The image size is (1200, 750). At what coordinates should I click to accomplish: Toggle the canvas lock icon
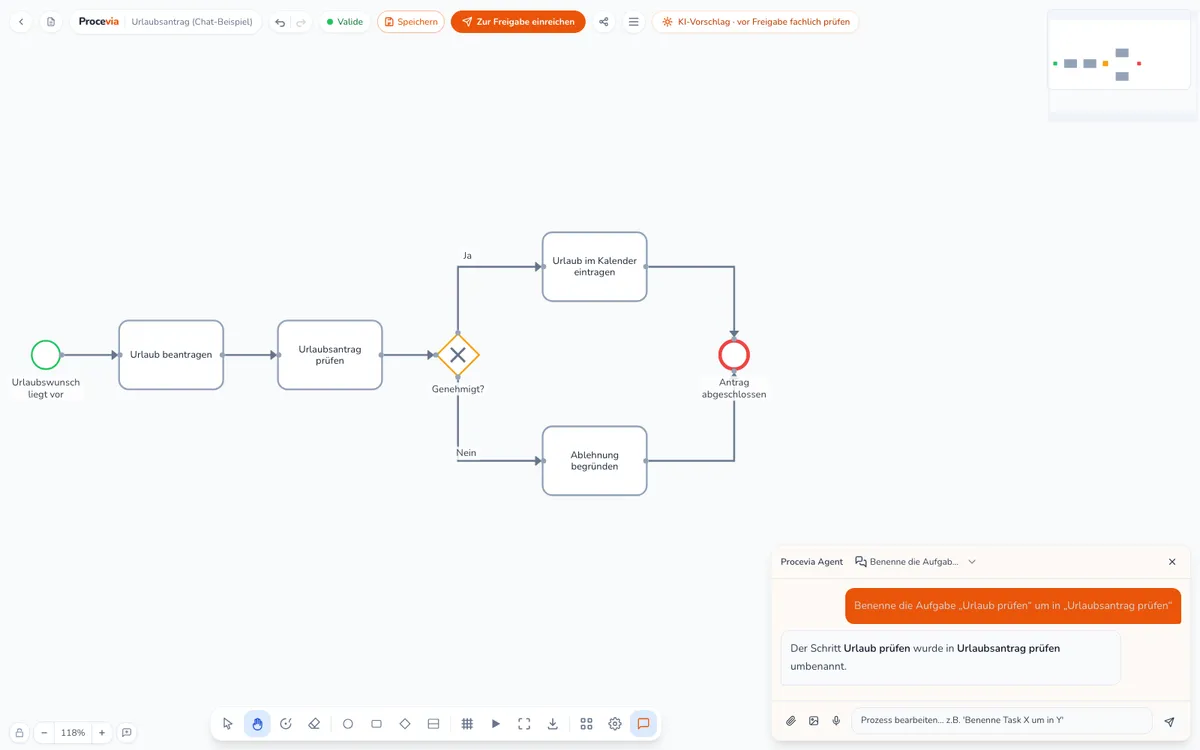19,733
